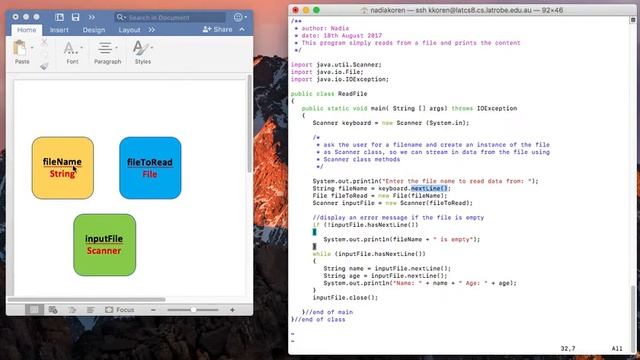
Task: Select the orange fileName String shape
Action: pyautogui.click(x=63, y=168)
